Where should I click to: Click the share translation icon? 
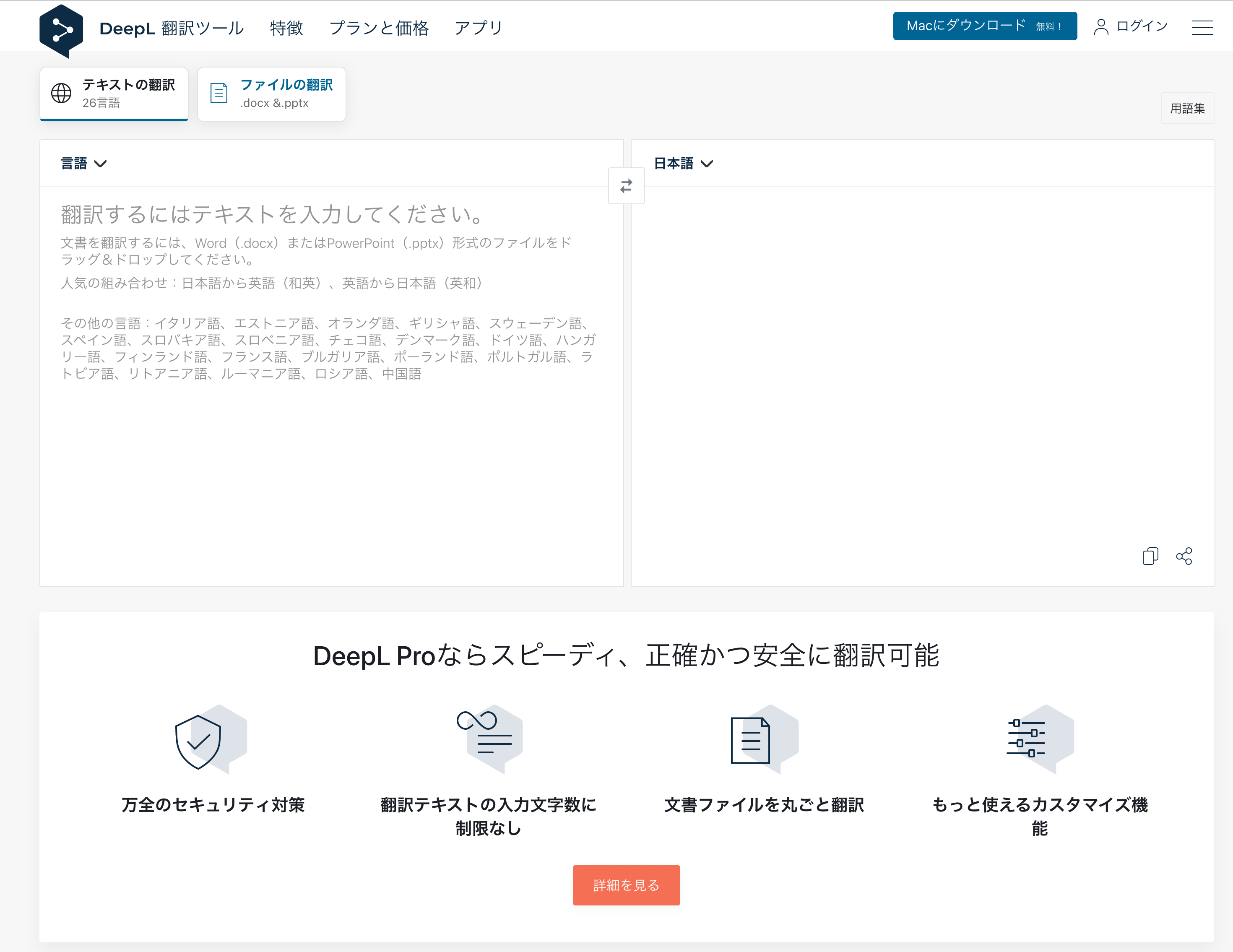click(x=1184, y=556)
